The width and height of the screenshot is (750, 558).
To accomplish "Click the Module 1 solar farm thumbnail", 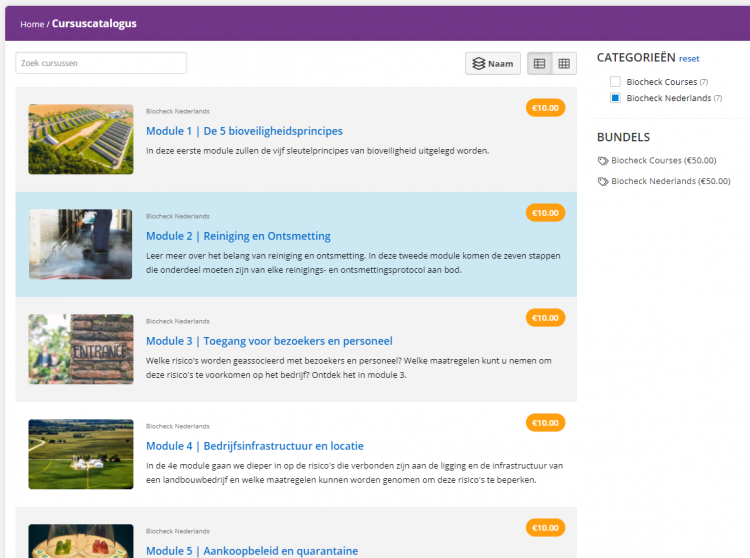I will click(81, 140).
